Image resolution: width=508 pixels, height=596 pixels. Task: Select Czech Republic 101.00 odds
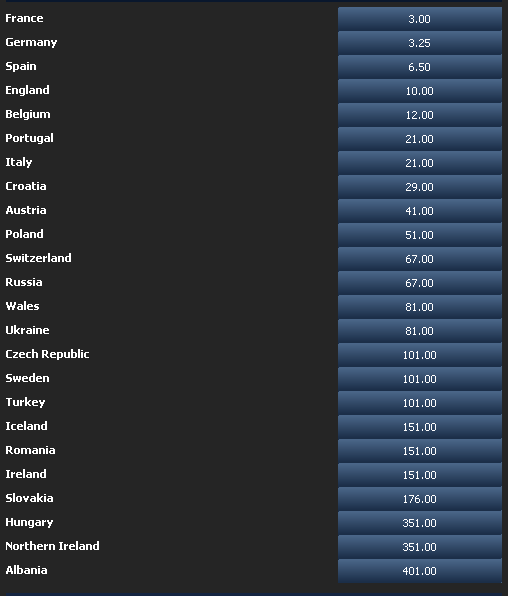[x=420, y=355]
